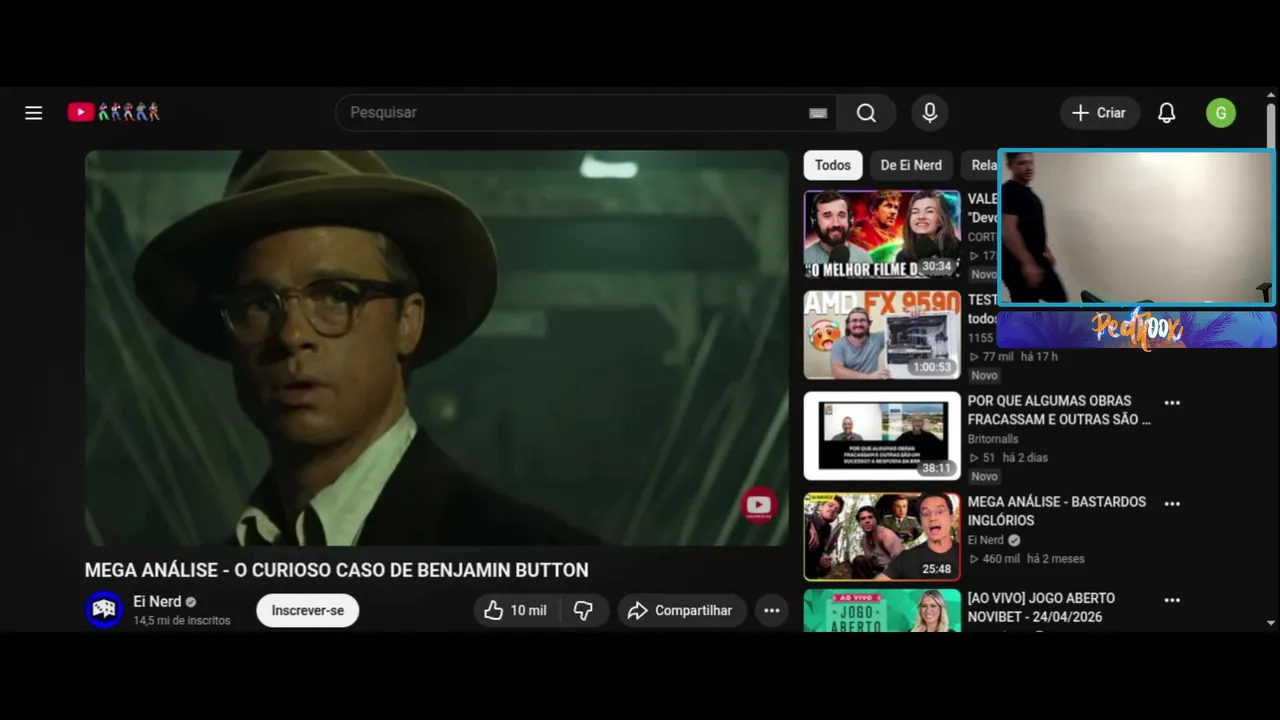Open 38:11 Britomalls video thumbnail
The width and height of the screenshot is (1280, 720).
[882, 436]
